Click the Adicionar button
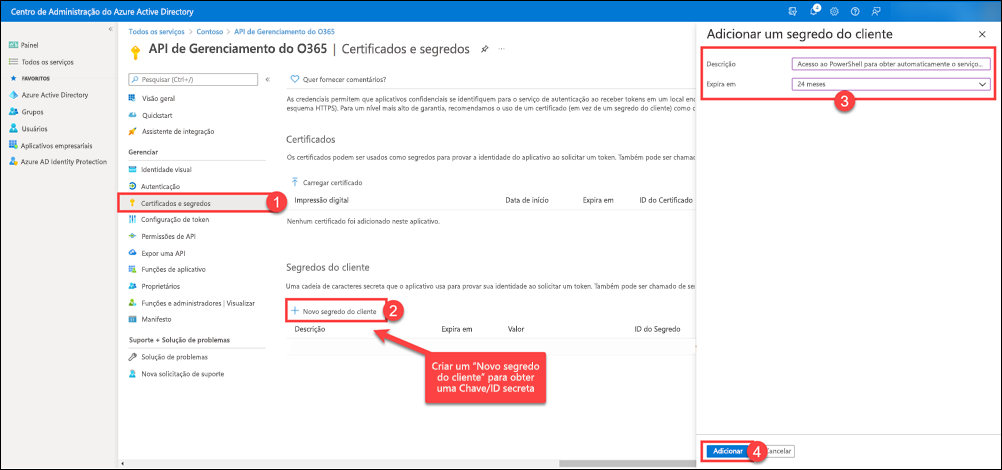The width and height of the screenshot is (1002, 470). pos(727,451)
